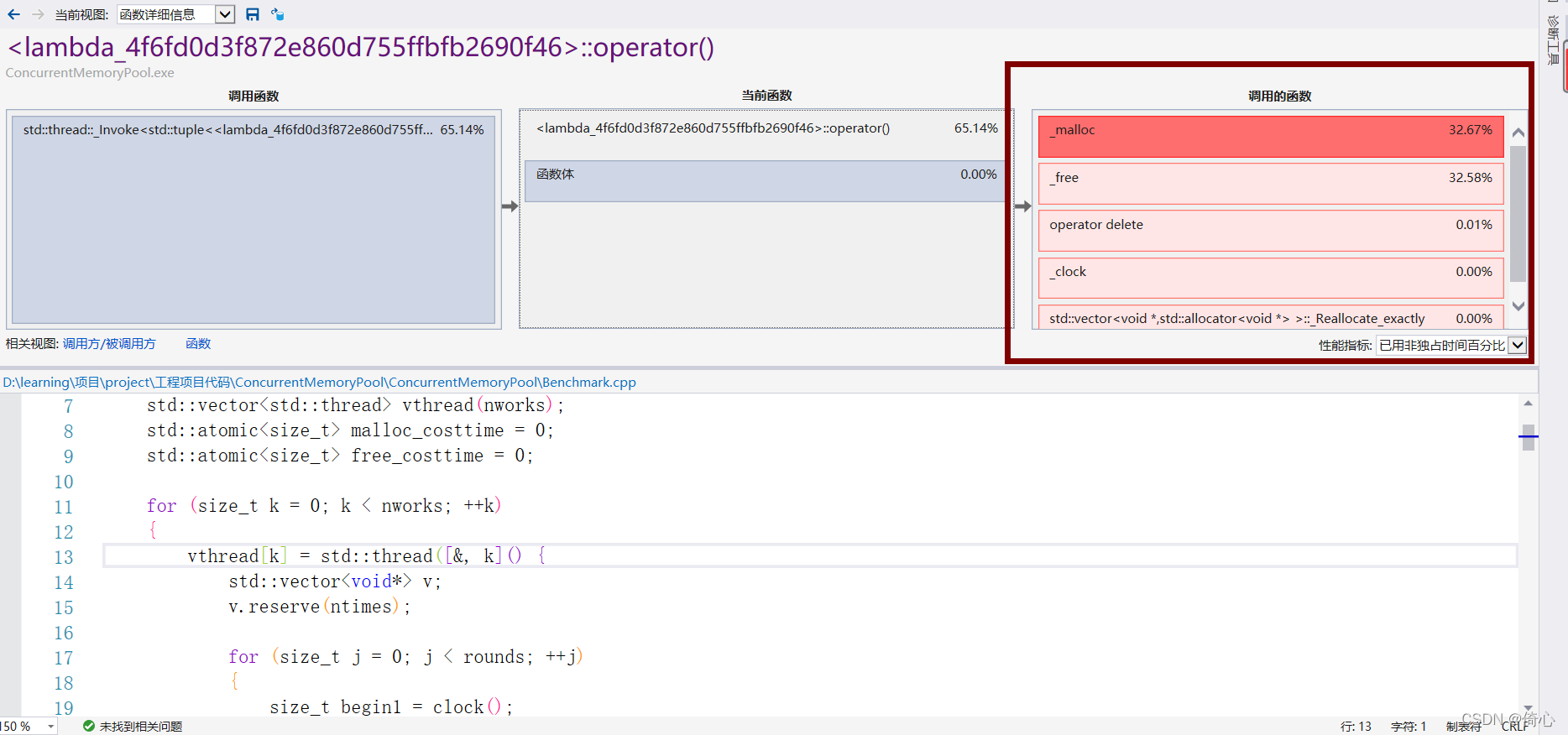
Task: Click the ConcurrentMemoryPool.exe module label
Action: click(90, 73)
